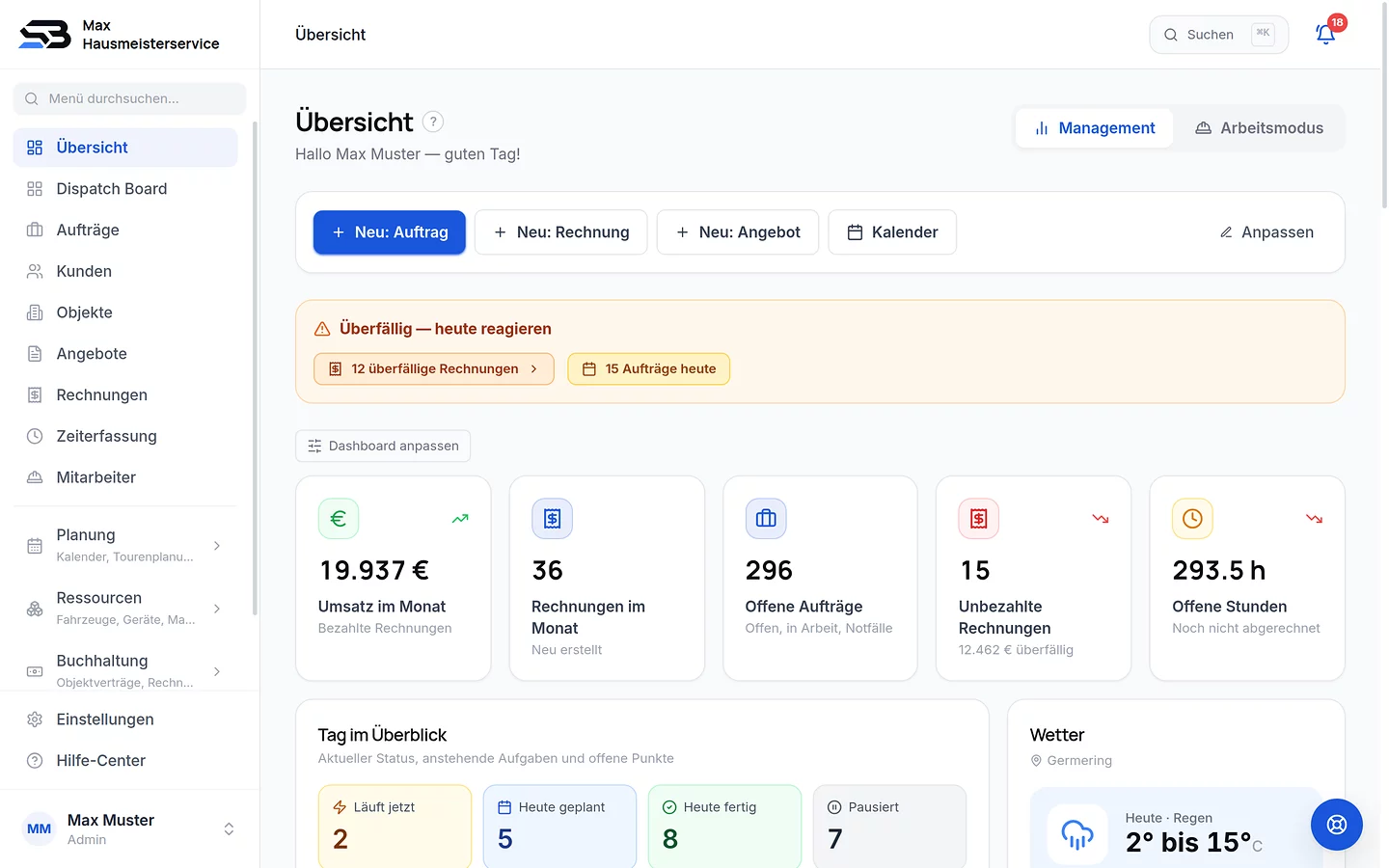Image resolution: width=1389 pixels, height=868 pixels.
Task: Open 15 Aufträge heute chip
Action: (x=649, y=369)
